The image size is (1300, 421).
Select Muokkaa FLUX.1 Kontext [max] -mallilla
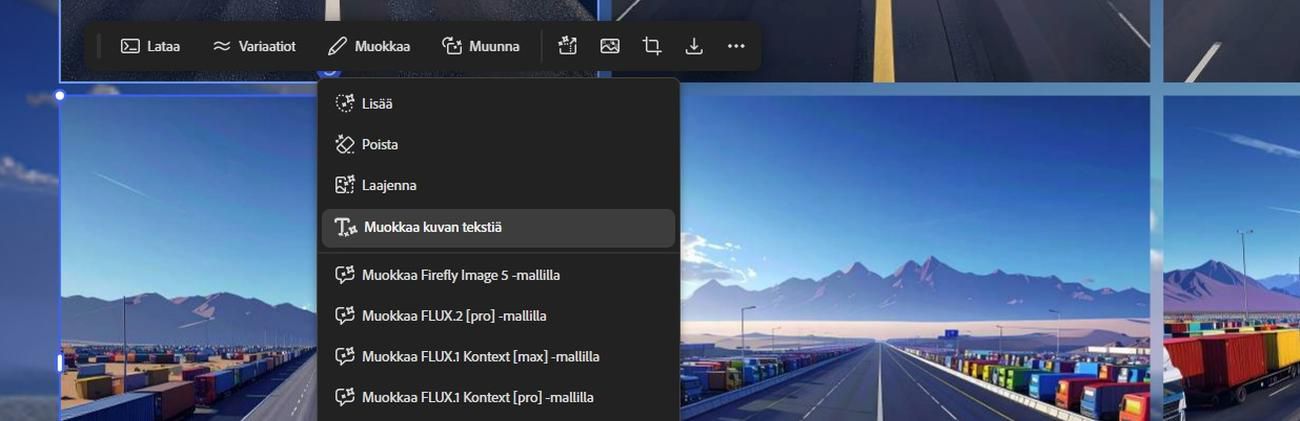(498, 356)
